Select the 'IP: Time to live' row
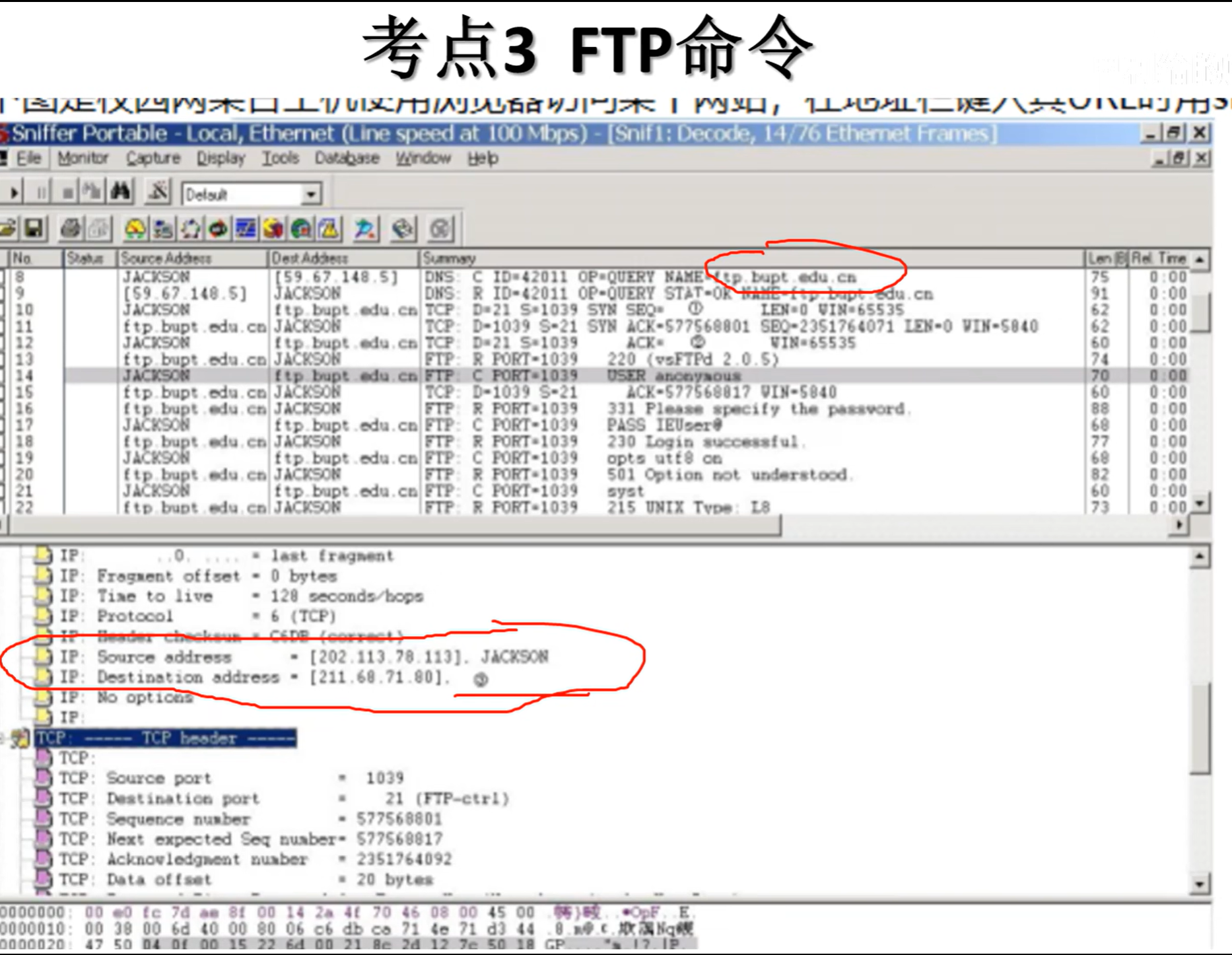 (x=242, y=596)
